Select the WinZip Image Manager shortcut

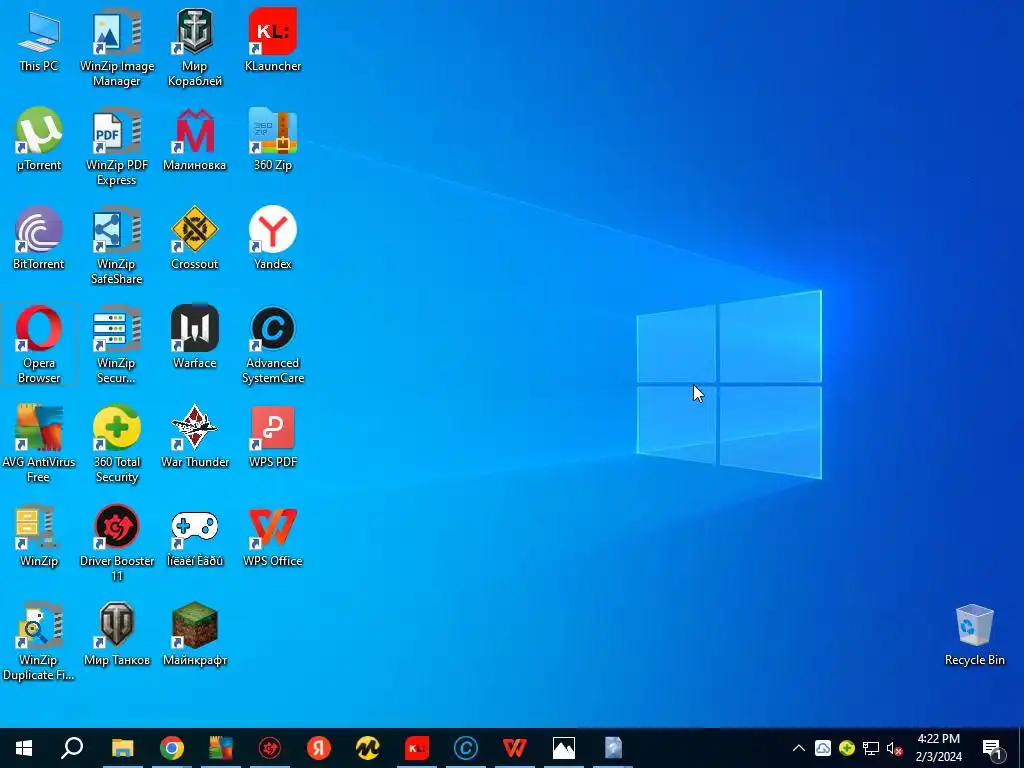pyautogui.click(x=117, y=48)
